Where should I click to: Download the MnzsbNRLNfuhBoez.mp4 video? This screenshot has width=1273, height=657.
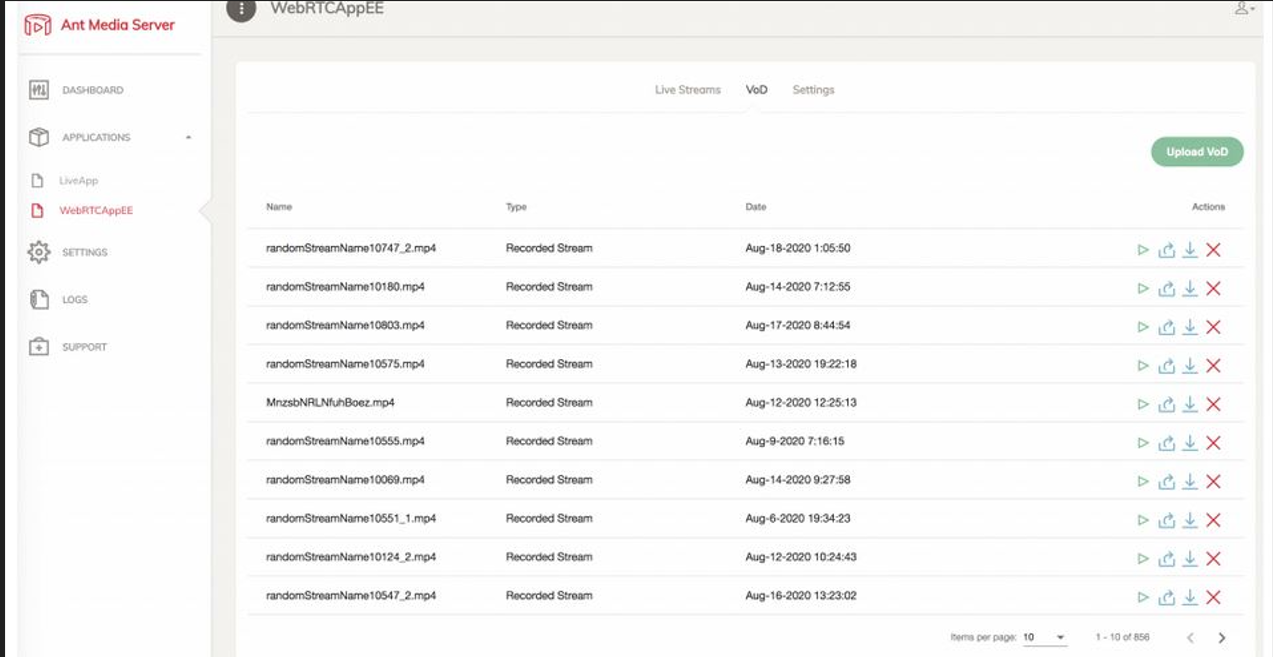(x=1189, y=403)
